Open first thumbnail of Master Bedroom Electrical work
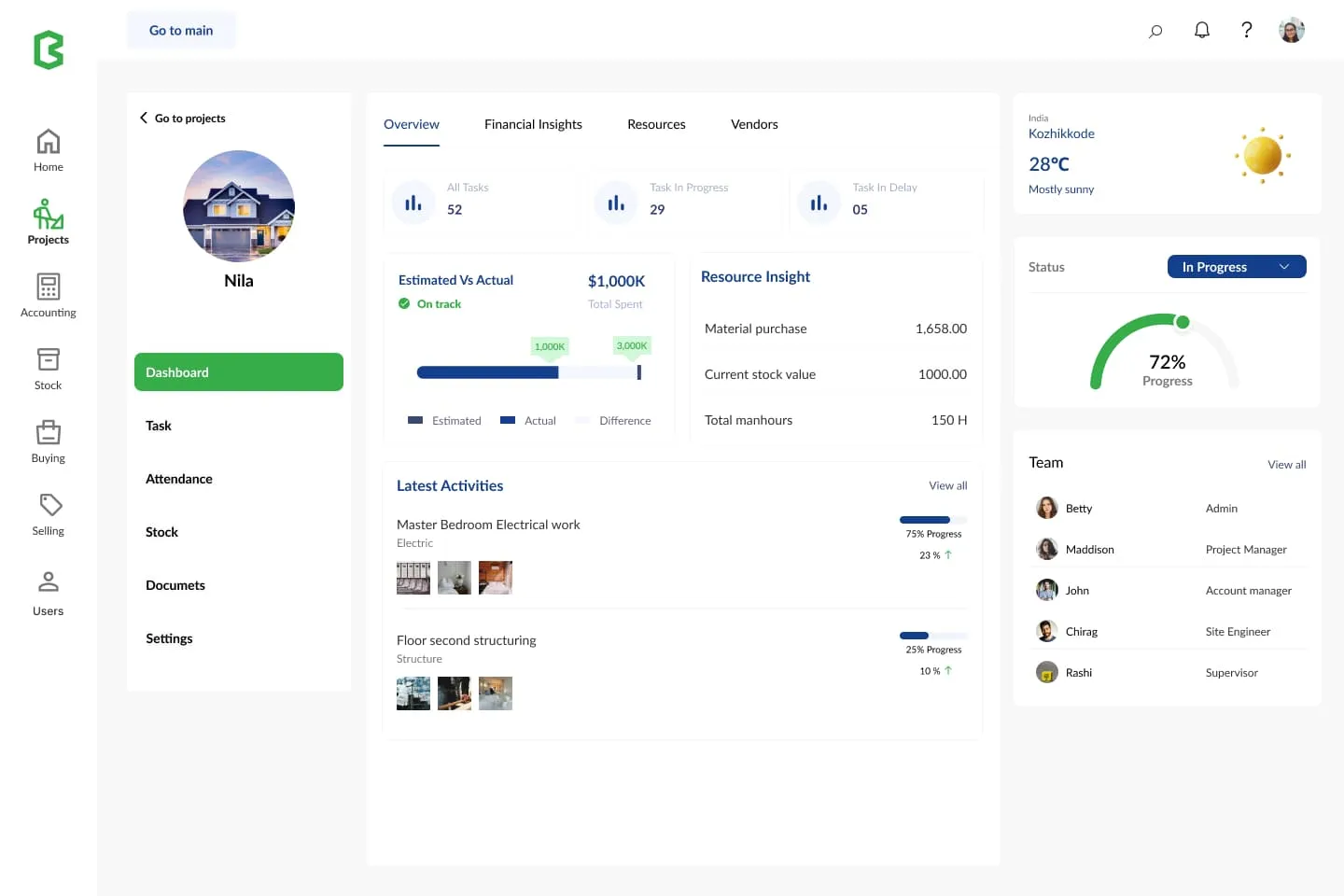 point(413,578)
